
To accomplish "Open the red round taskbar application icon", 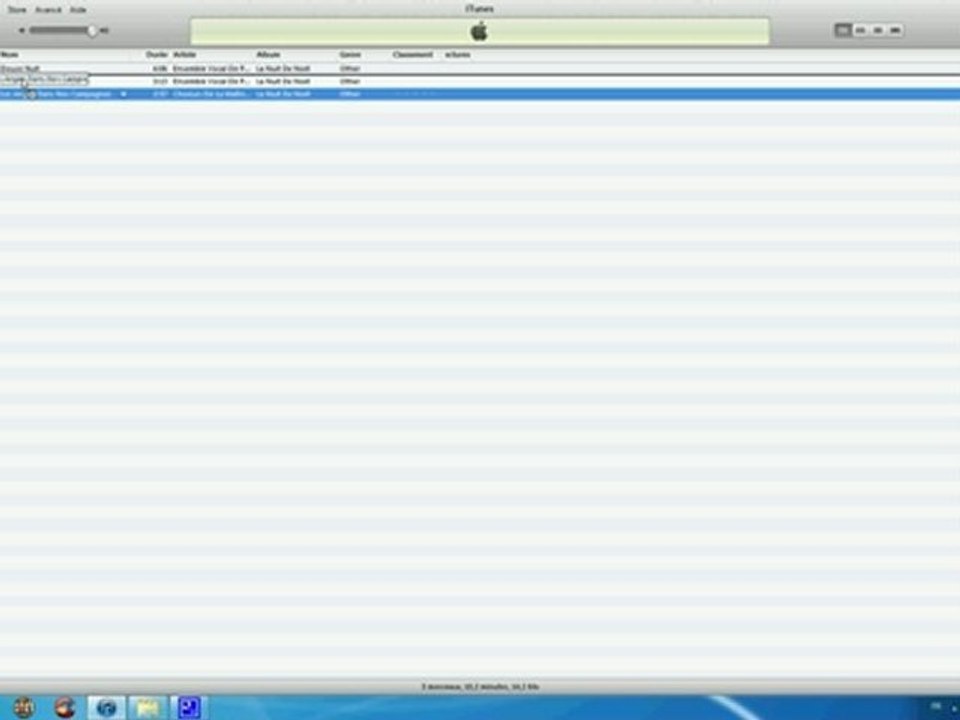I will point(65,707).
